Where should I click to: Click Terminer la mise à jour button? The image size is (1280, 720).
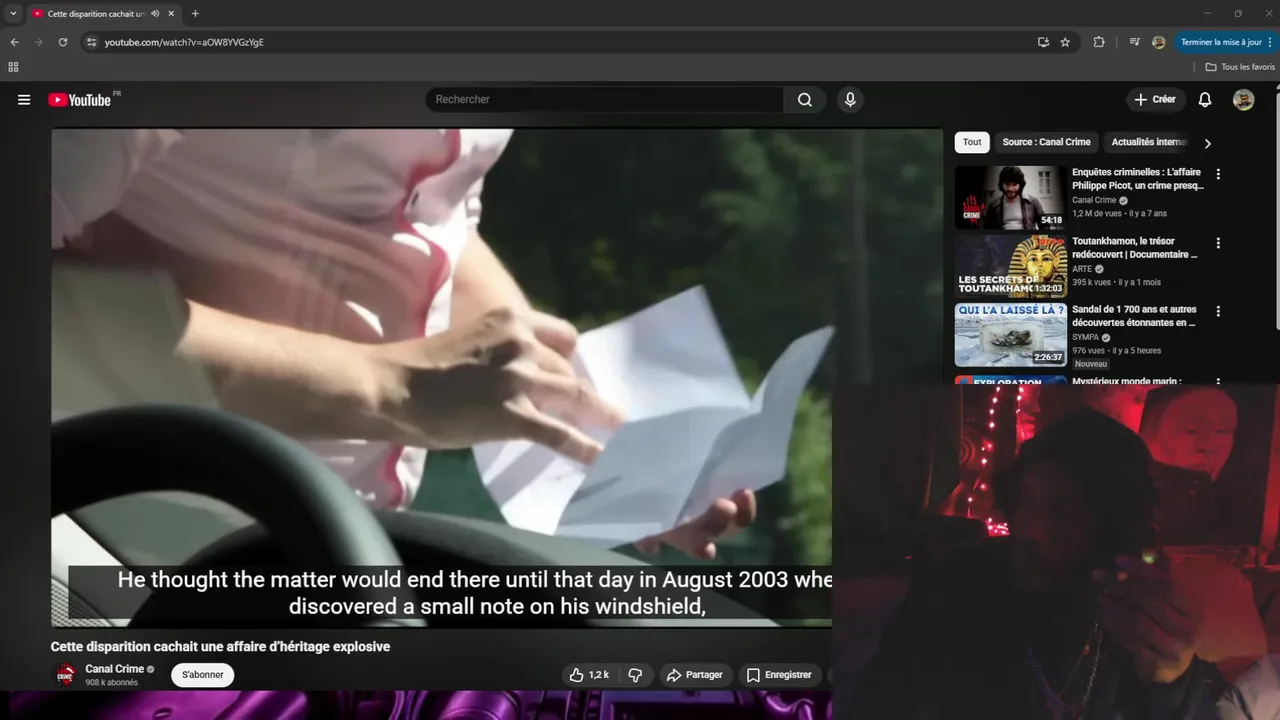coord(1226,42)
